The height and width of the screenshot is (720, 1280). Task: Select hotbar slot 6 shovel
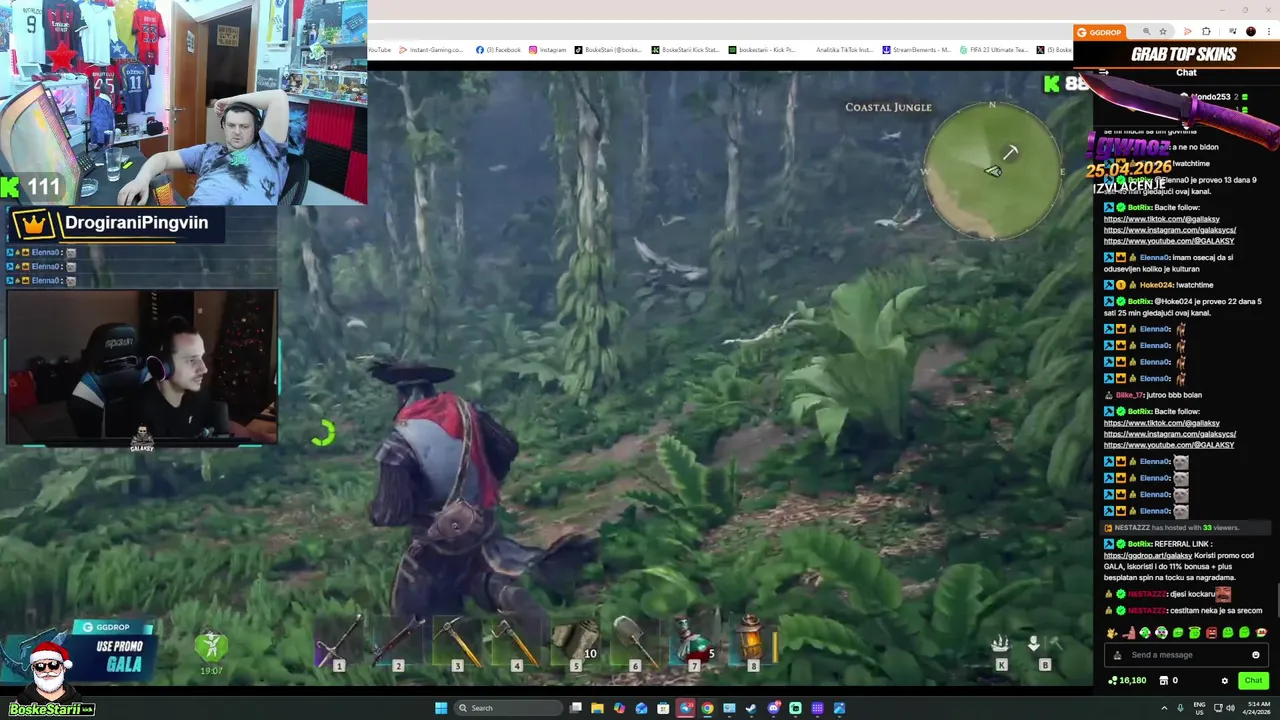click(634, 642)
